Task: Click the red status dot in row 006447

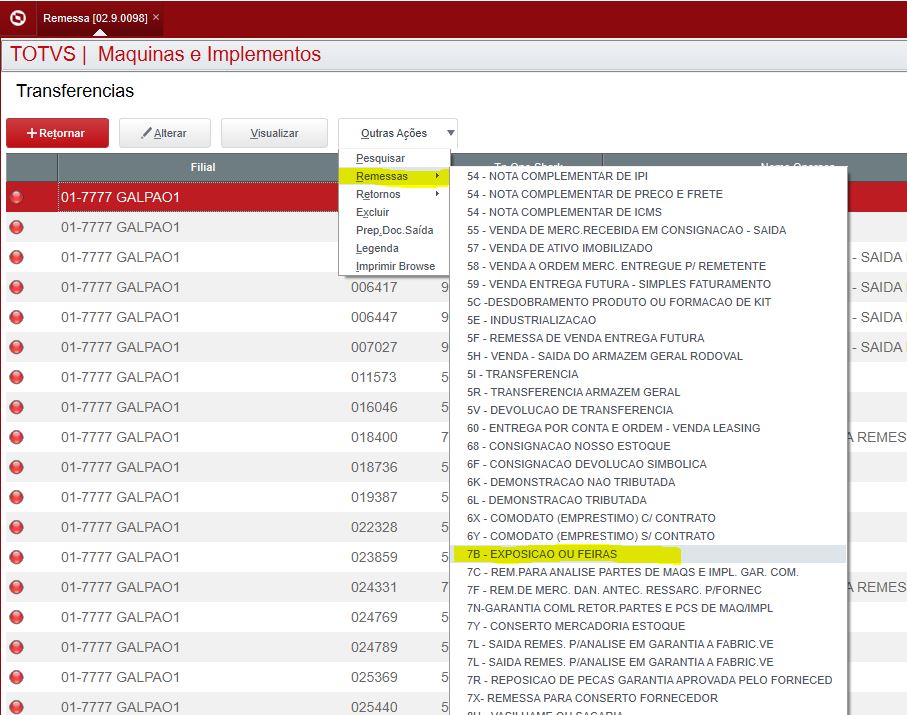Action: 17,317
